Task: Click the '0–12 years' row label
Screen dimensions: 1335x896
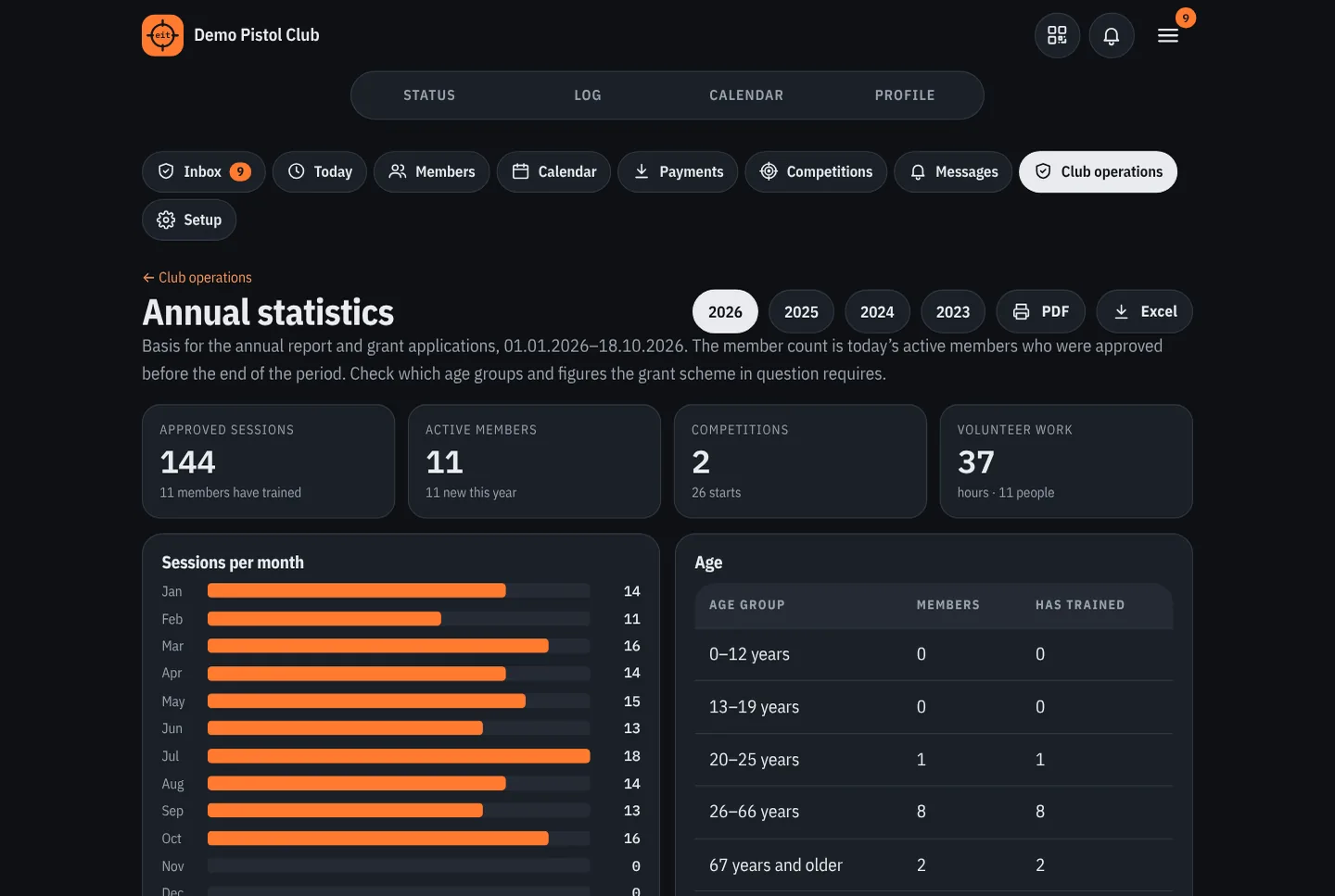Action: 749,654
